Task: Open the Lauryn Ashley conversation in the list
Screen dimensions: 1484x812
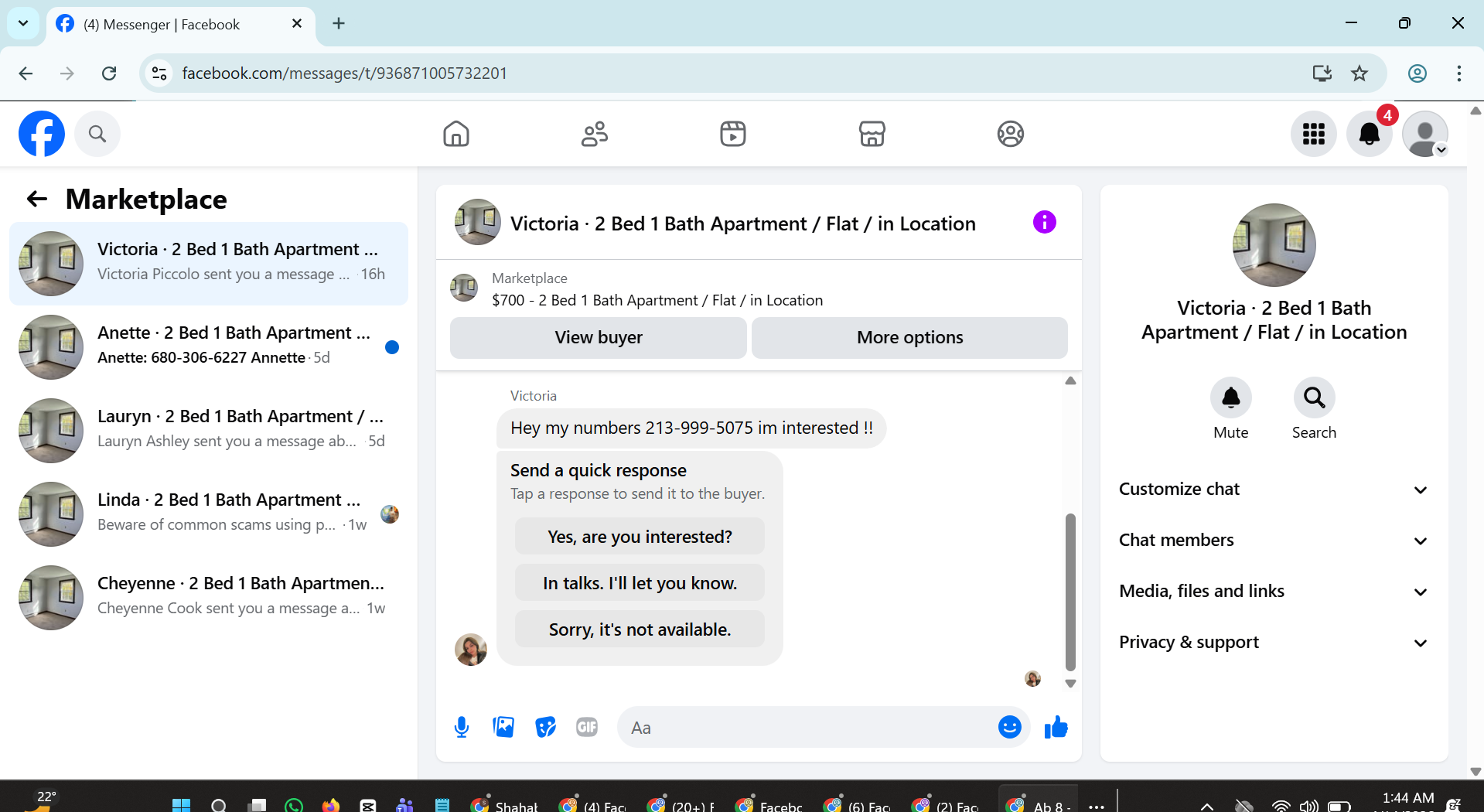Action: click(209, 431)
